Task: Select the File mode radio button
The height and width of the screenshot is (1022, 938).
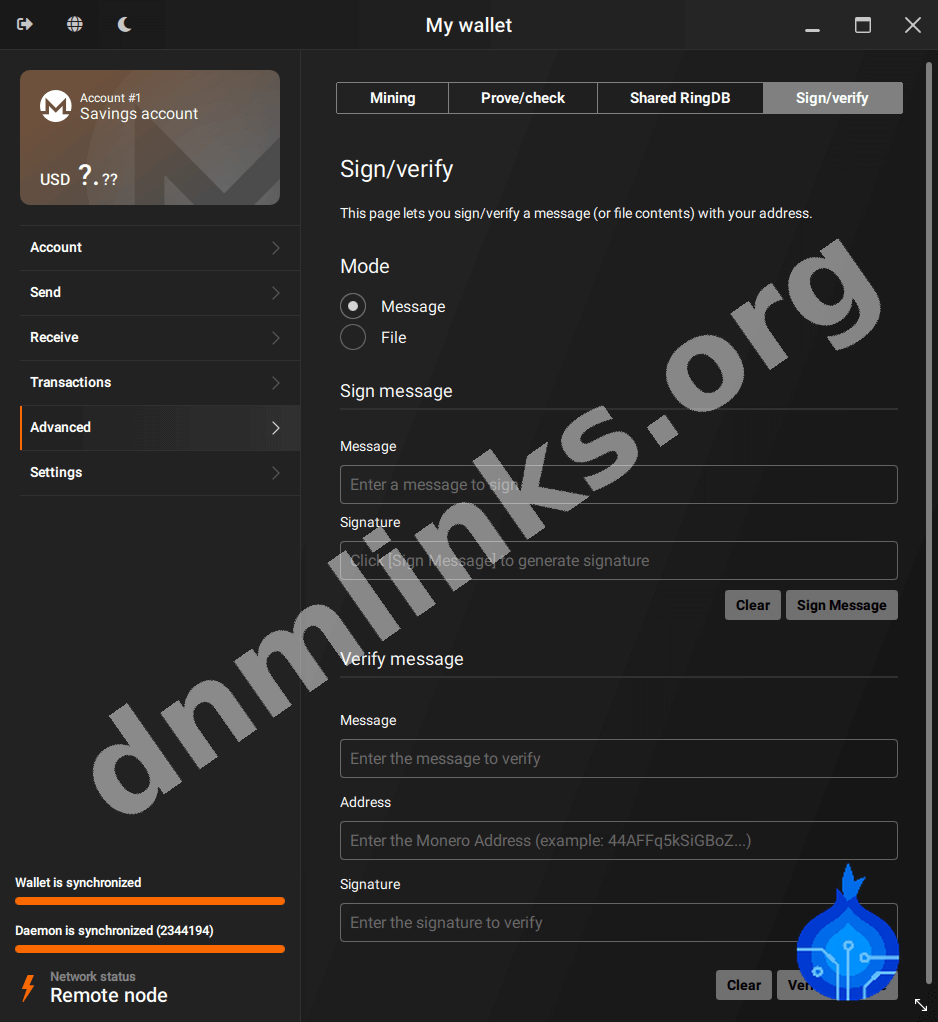Action: coord(353,337)
